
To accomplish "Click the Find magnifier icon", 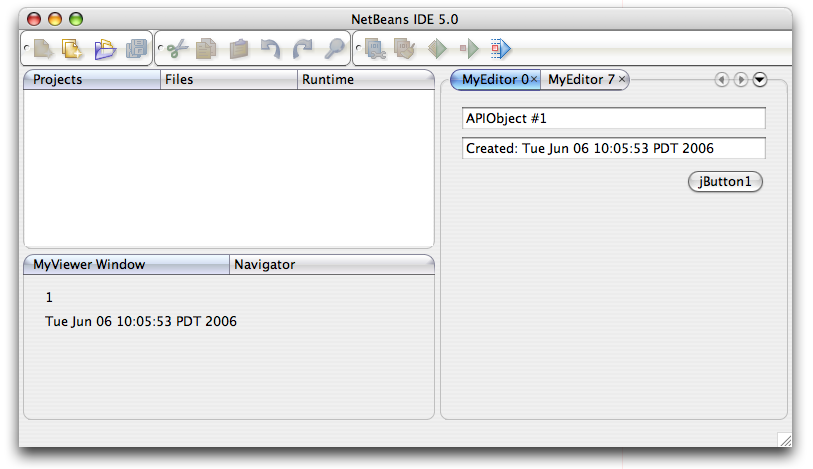I will [x=334, y=49].
